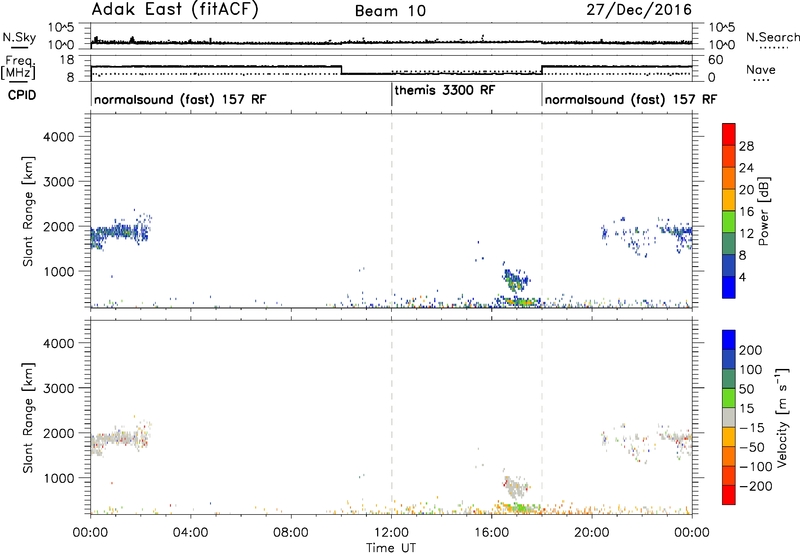The height and width of the screenshot is (554, 800).
Task: Click the 'normalsound (fast) 157 RF' label after themis
Action: pos(631,99)
